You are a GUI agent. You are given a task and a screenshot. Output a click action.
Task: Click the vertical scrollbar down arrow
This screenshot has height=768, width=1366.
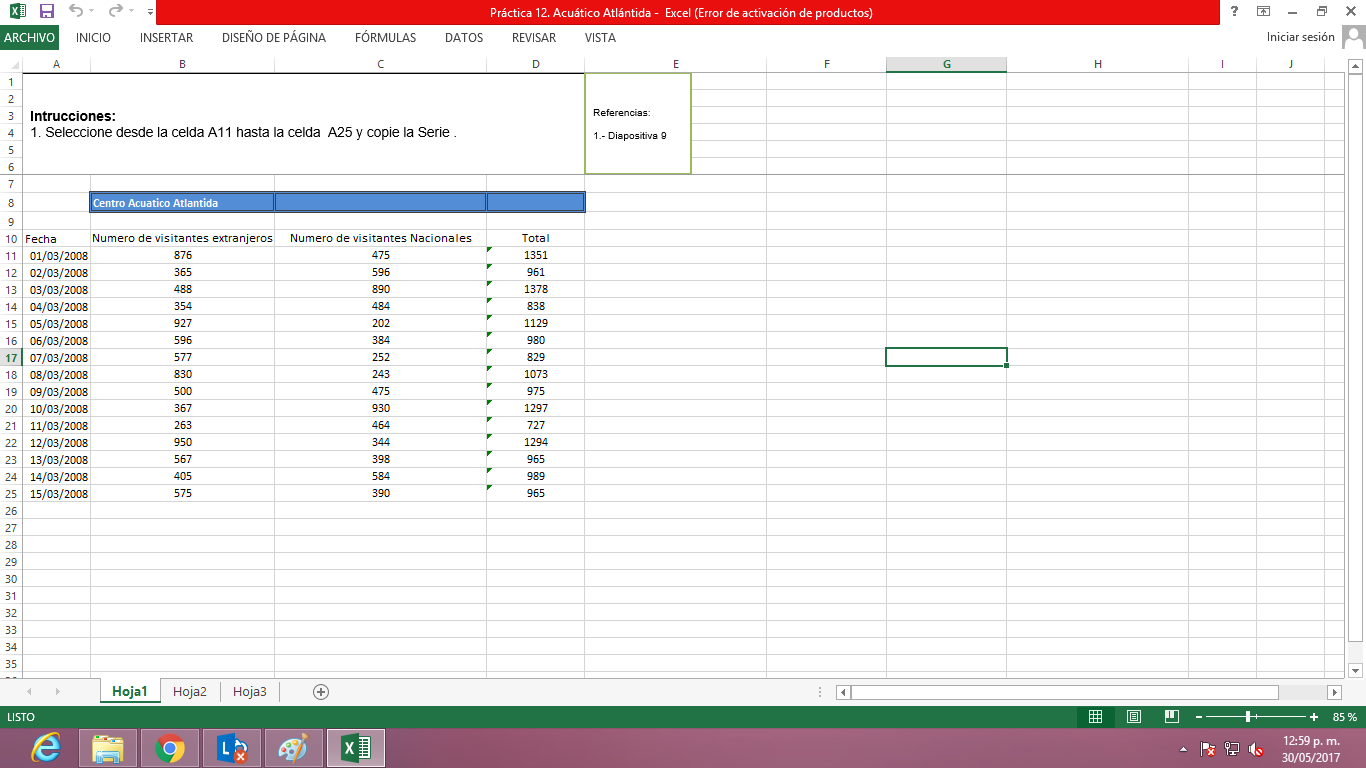tap(1356, 670)
